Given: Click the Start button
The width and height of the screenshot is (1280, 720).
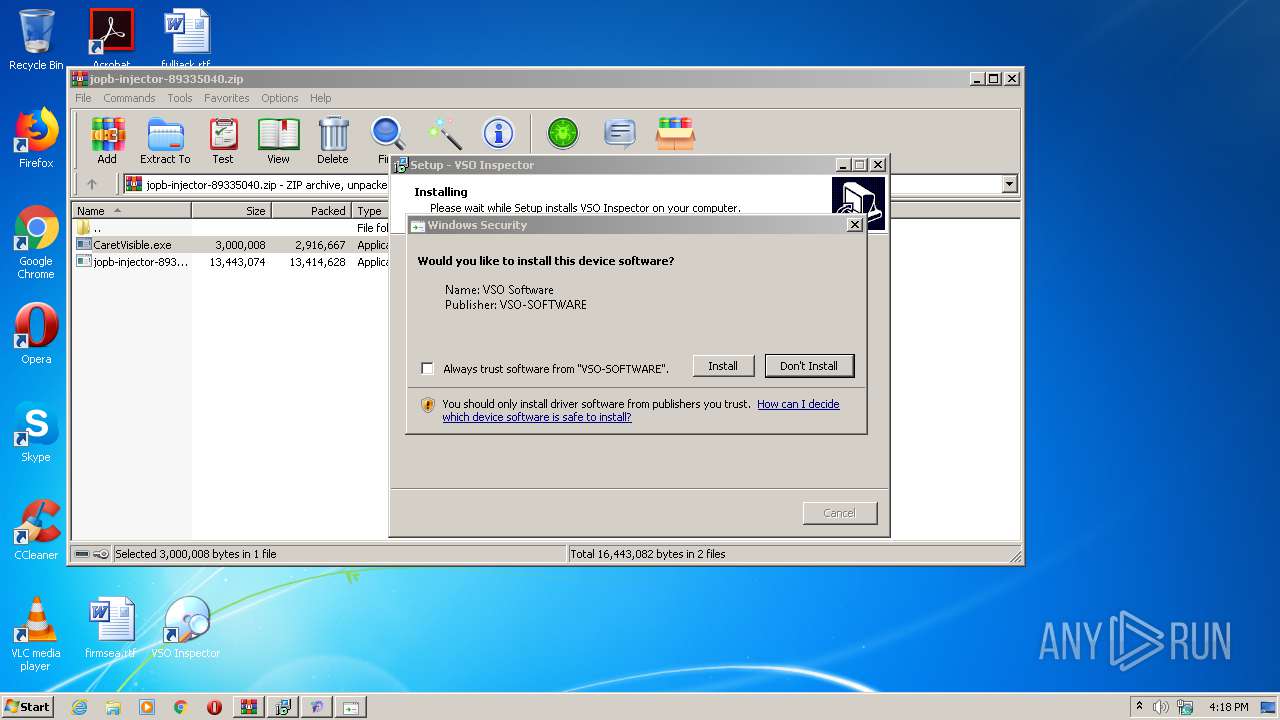Looking at the screenshot, I should 27,707.
